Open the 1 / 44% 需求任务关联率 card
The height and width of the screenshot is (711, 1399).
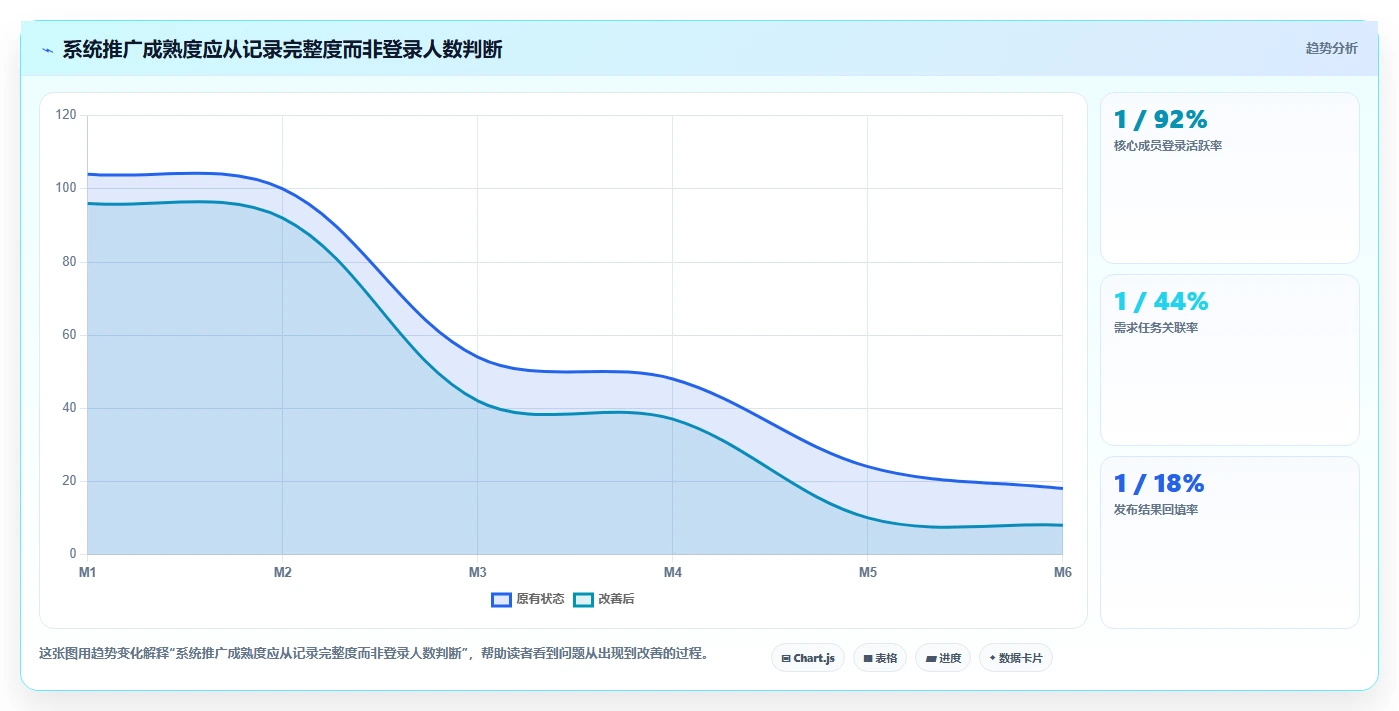1230,360
